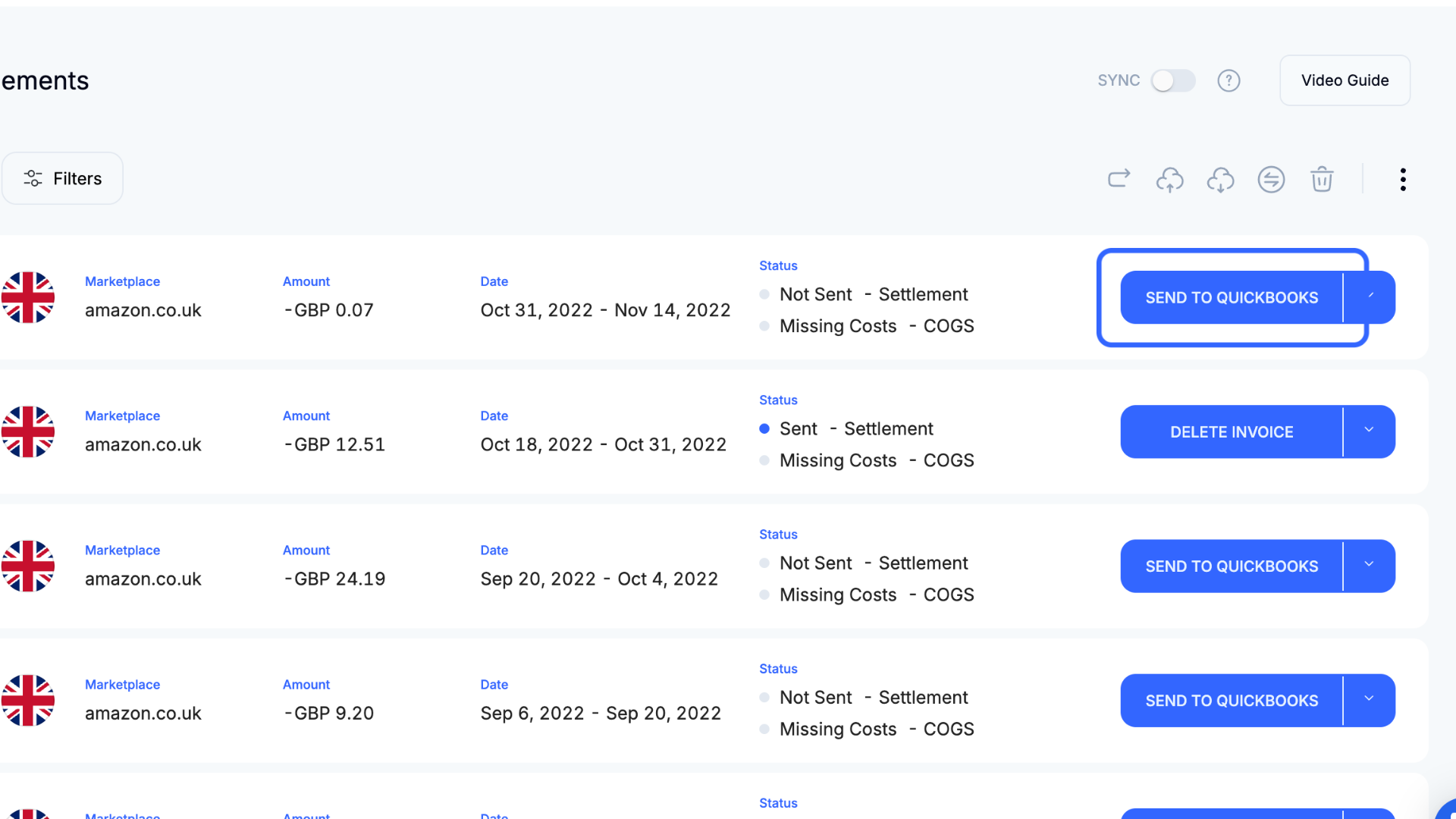Click date Sep 6, 2022 - Sep 20, 2022
The width and height of the screenshot is (1456, 819).
pos(601,713)
